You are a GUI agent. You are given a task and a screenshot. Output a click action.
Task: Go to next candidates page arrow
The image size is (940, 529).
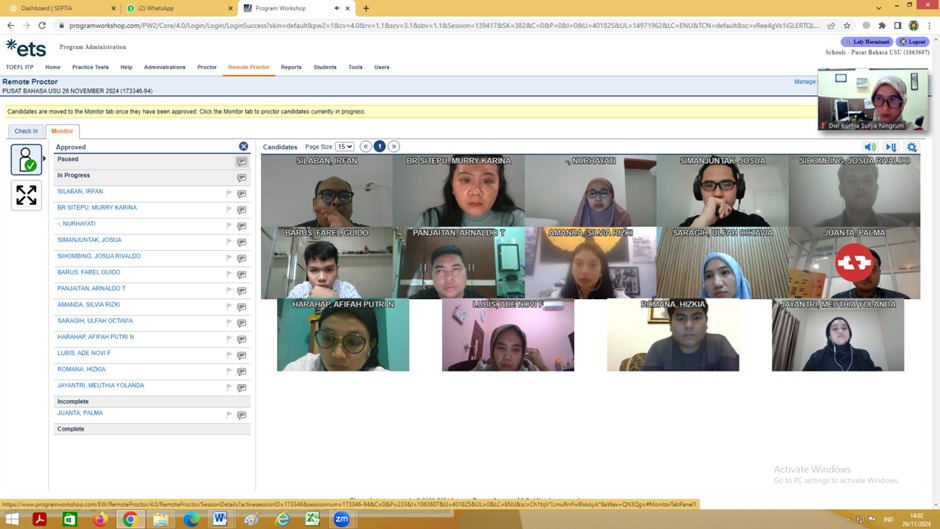point(394,146)
